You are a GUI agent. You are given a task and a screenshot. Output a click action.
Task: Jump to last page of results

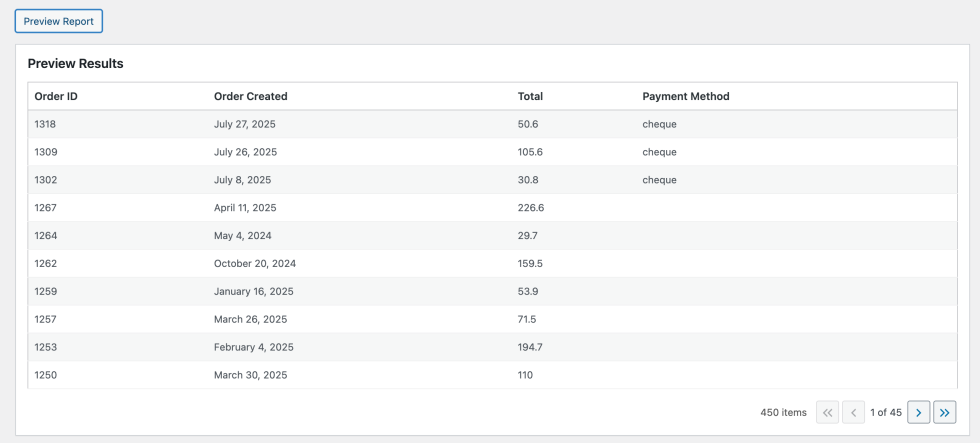[944, 412]
